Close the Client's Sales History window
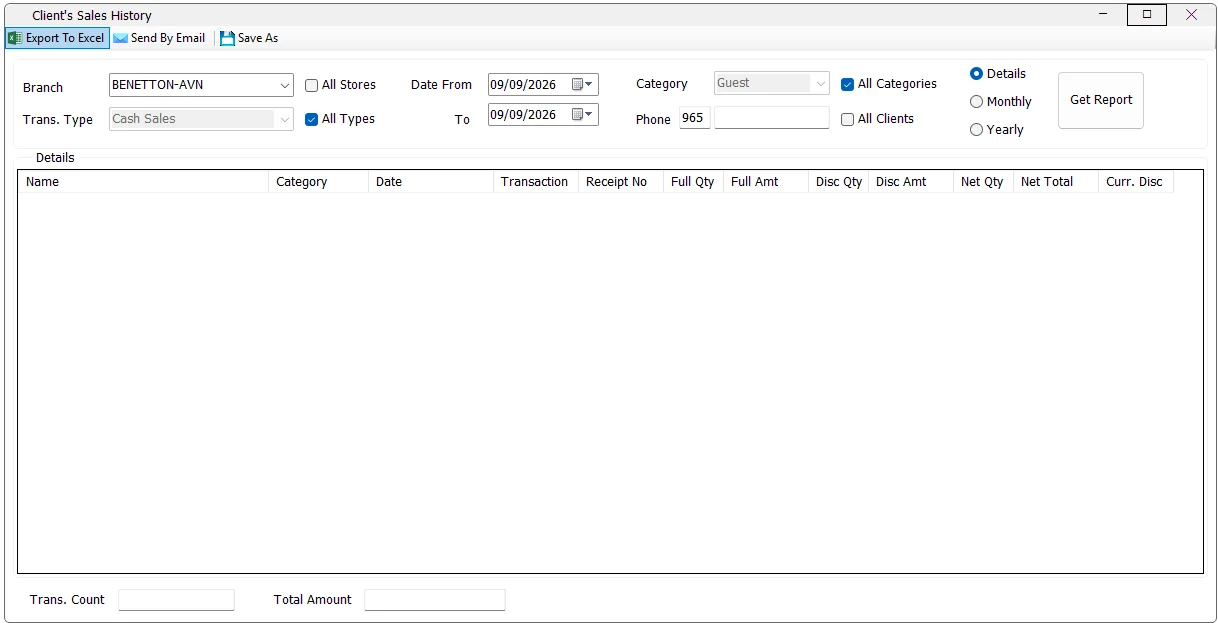 click(x=1191, y=15)
